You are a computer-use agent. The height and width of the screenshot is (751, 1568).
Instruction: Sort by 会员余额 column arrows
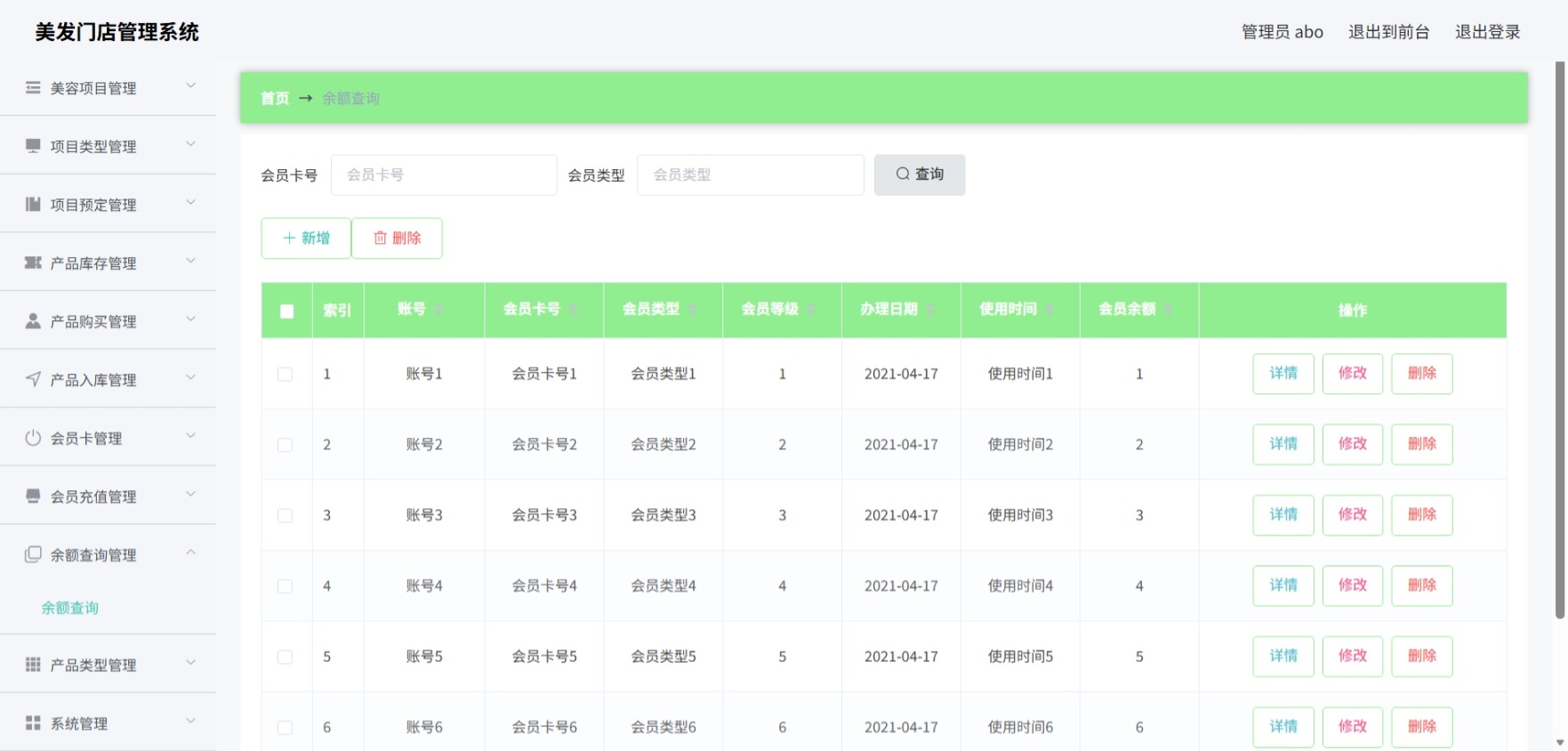coord(1169,309)
